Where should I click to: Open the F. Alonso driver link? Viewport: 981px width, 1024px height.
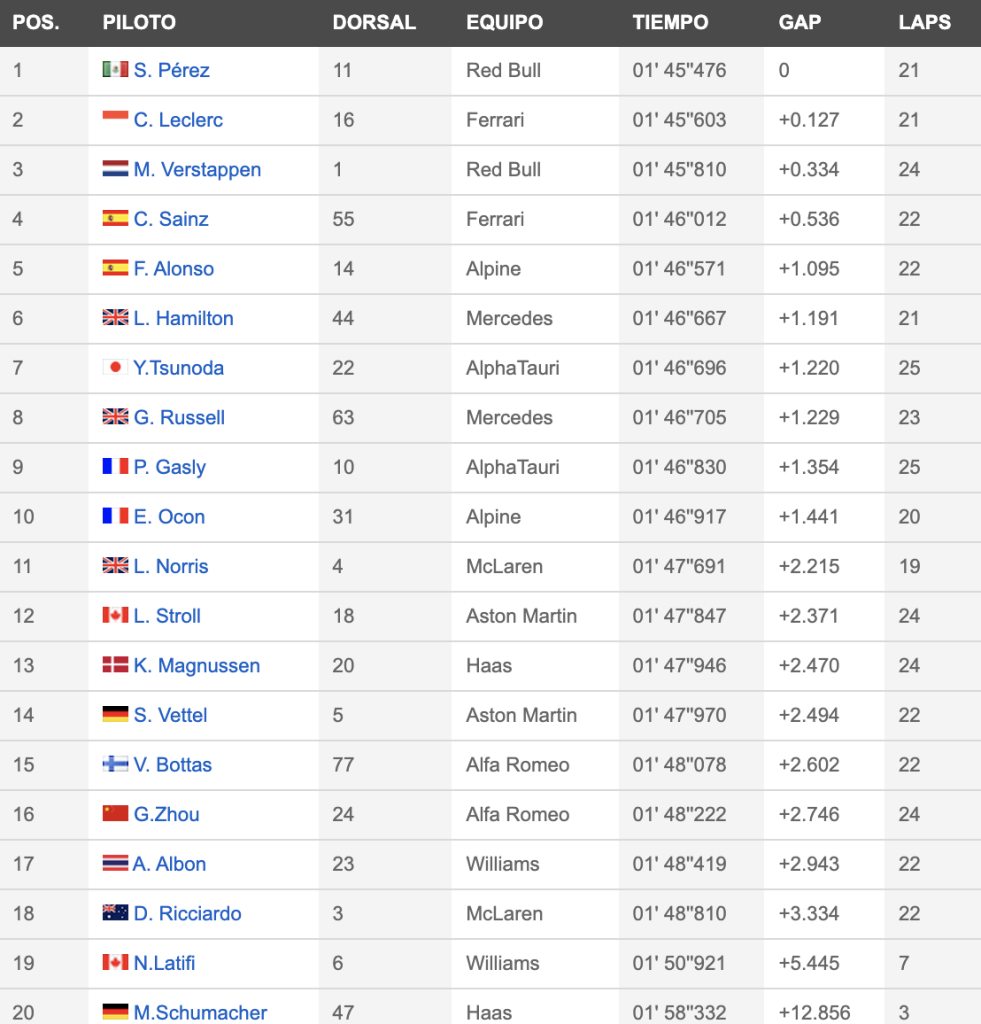point(174,268)
